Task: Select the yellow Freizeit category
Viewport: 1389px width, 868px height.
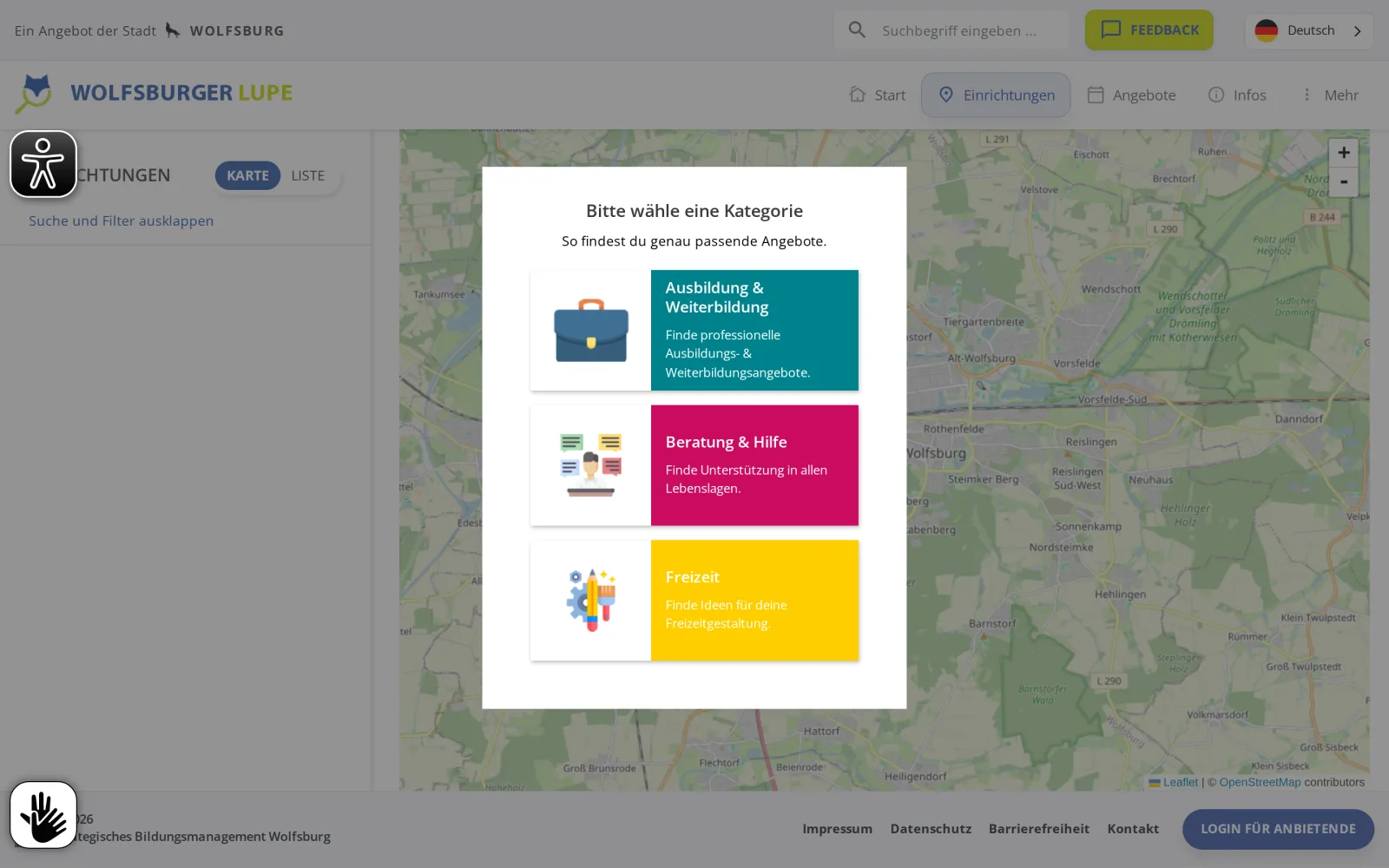Action: tap(694, 600)
